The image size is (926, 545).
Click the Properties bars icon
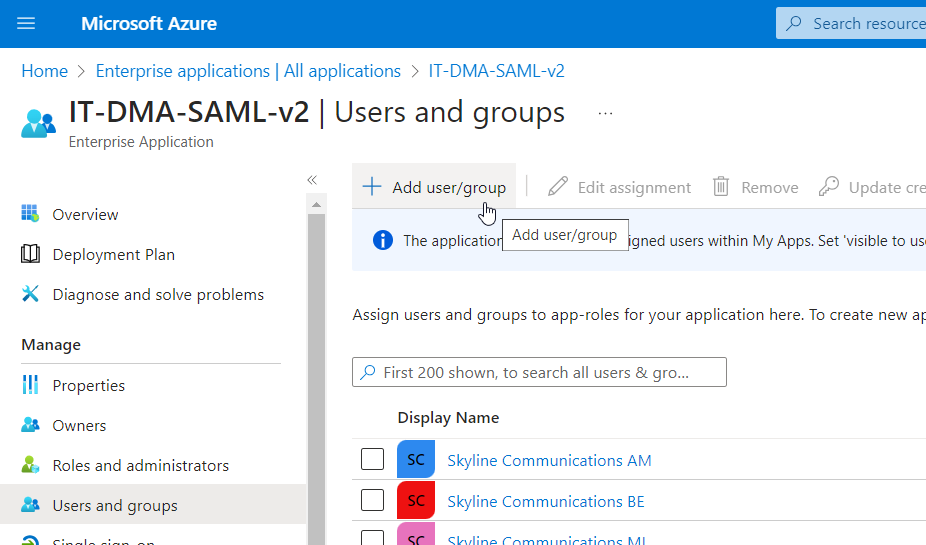pyautogui.click(x=30, y=384)
